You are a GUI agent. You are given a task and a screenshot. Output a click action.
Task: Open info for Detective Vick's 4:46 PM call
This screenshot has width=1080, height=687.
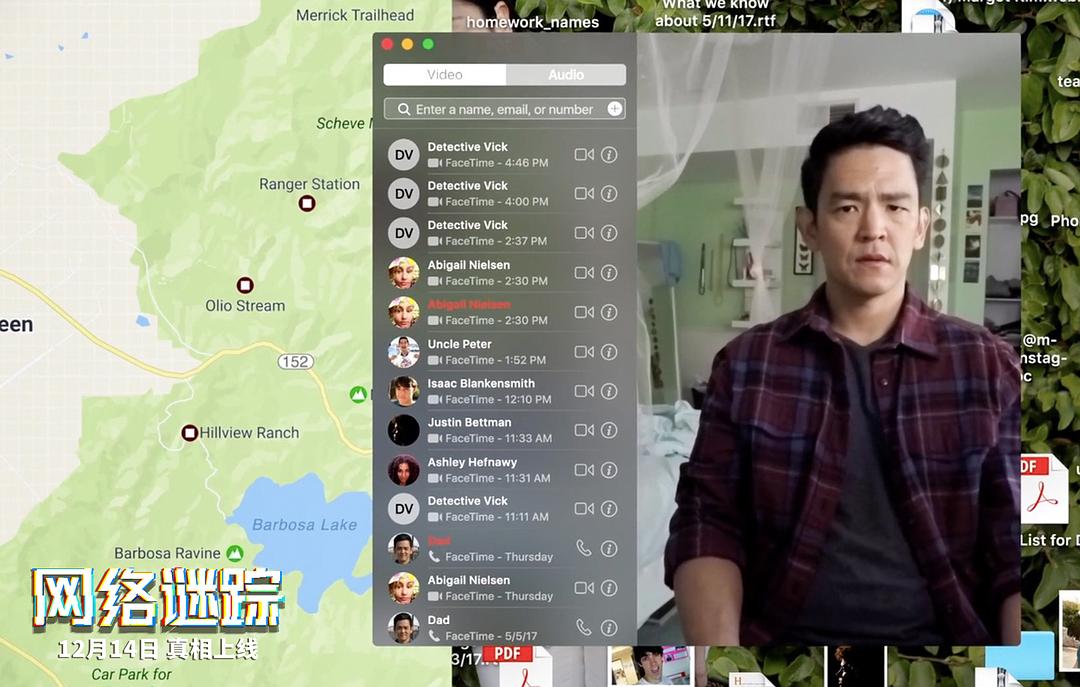pos(608,153)
